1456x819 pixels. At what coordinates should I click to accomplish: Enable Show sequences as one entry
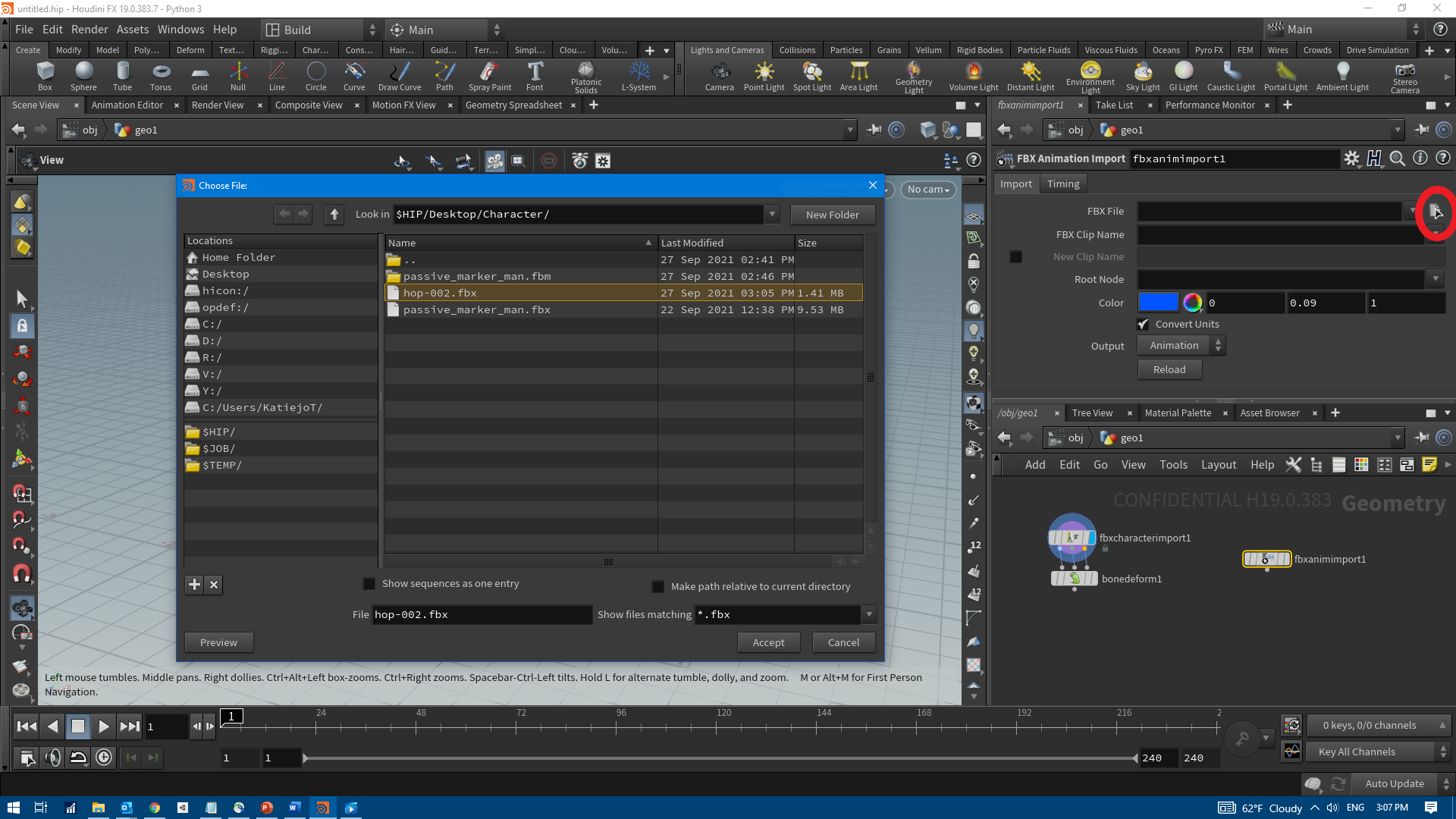pos(369,584)
